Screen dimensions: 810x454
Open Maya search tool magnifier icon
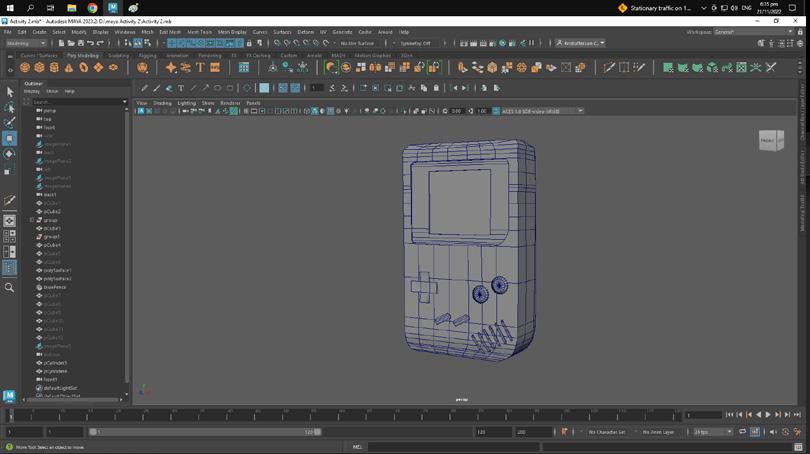[x=9, y=287]
